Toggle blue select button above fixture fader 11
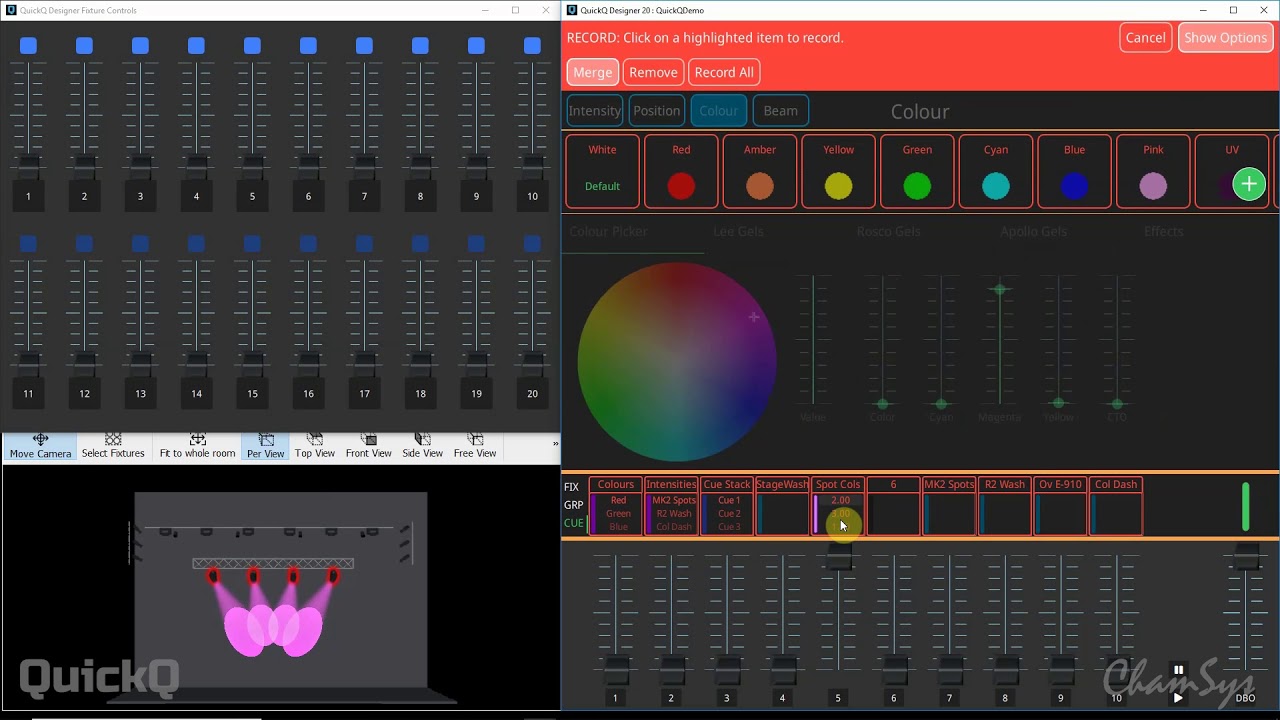Image resolution: width=1280 pixels, height=720 pixels. coord(28,243)
